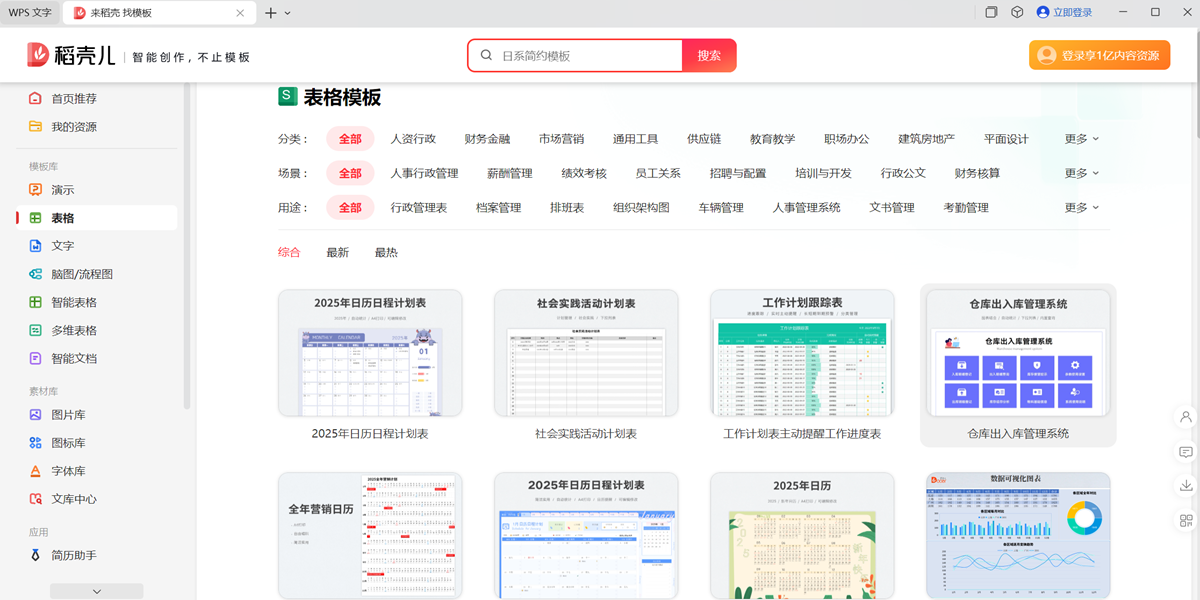Open the 演示 presentation templates icon

tap(35, 190)
